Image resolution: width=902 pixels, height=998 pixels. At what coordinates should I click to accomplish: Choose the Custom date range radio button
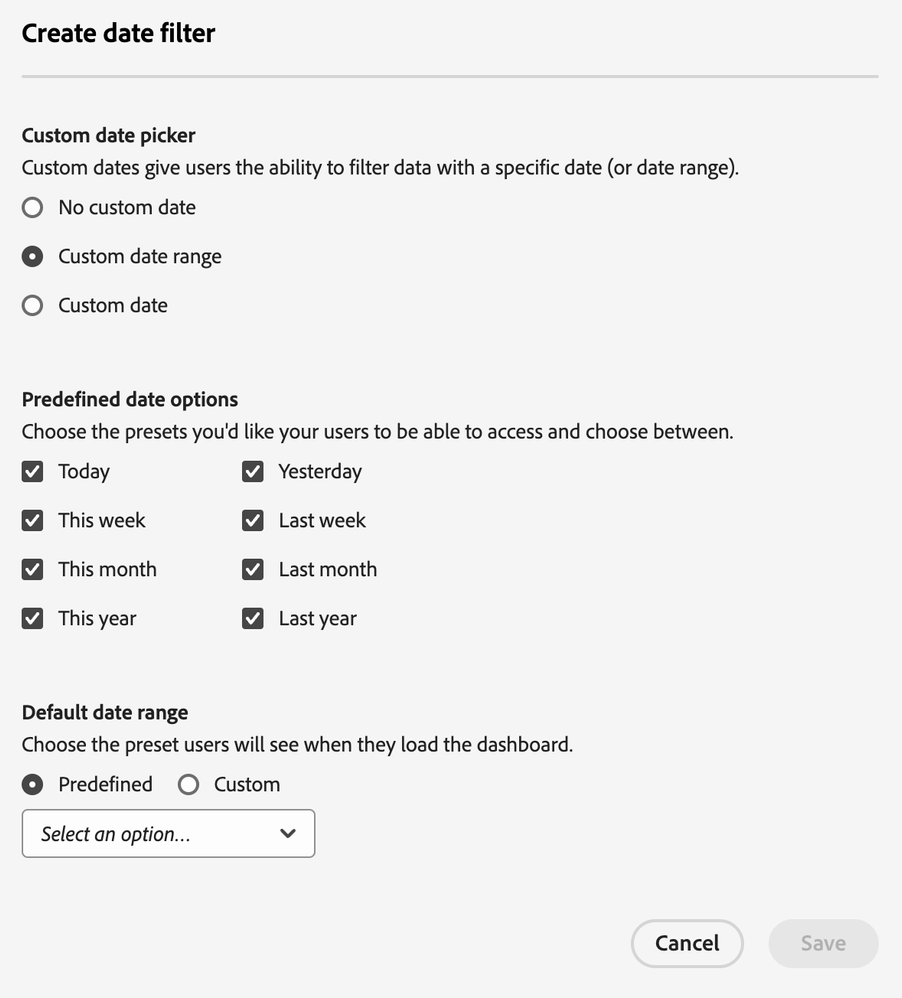pos(33,257)
